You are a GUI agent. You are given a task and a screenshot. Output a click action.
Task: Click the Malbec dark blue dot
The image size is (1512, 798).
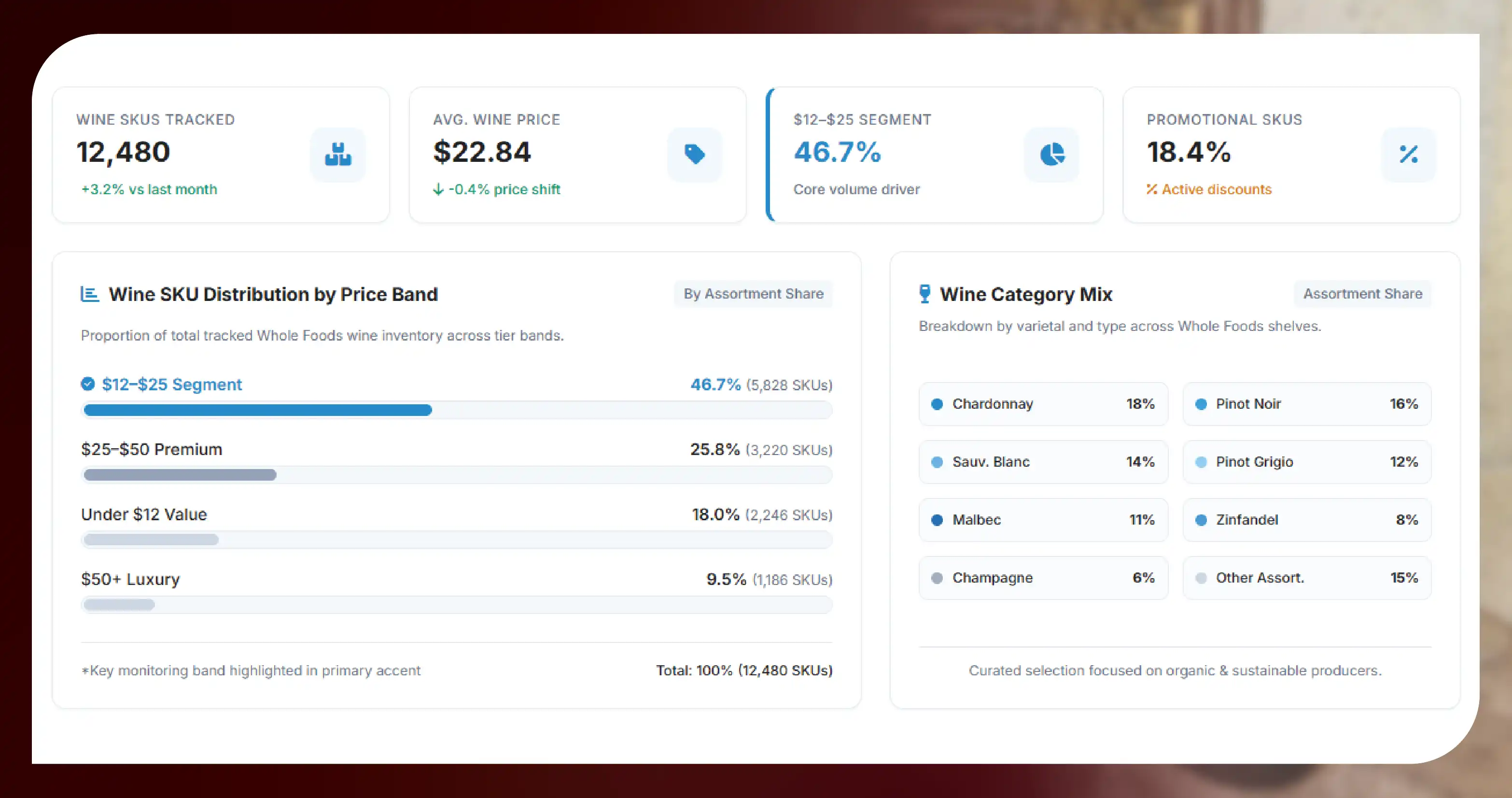pyautogui.click(x=937, y=520)
